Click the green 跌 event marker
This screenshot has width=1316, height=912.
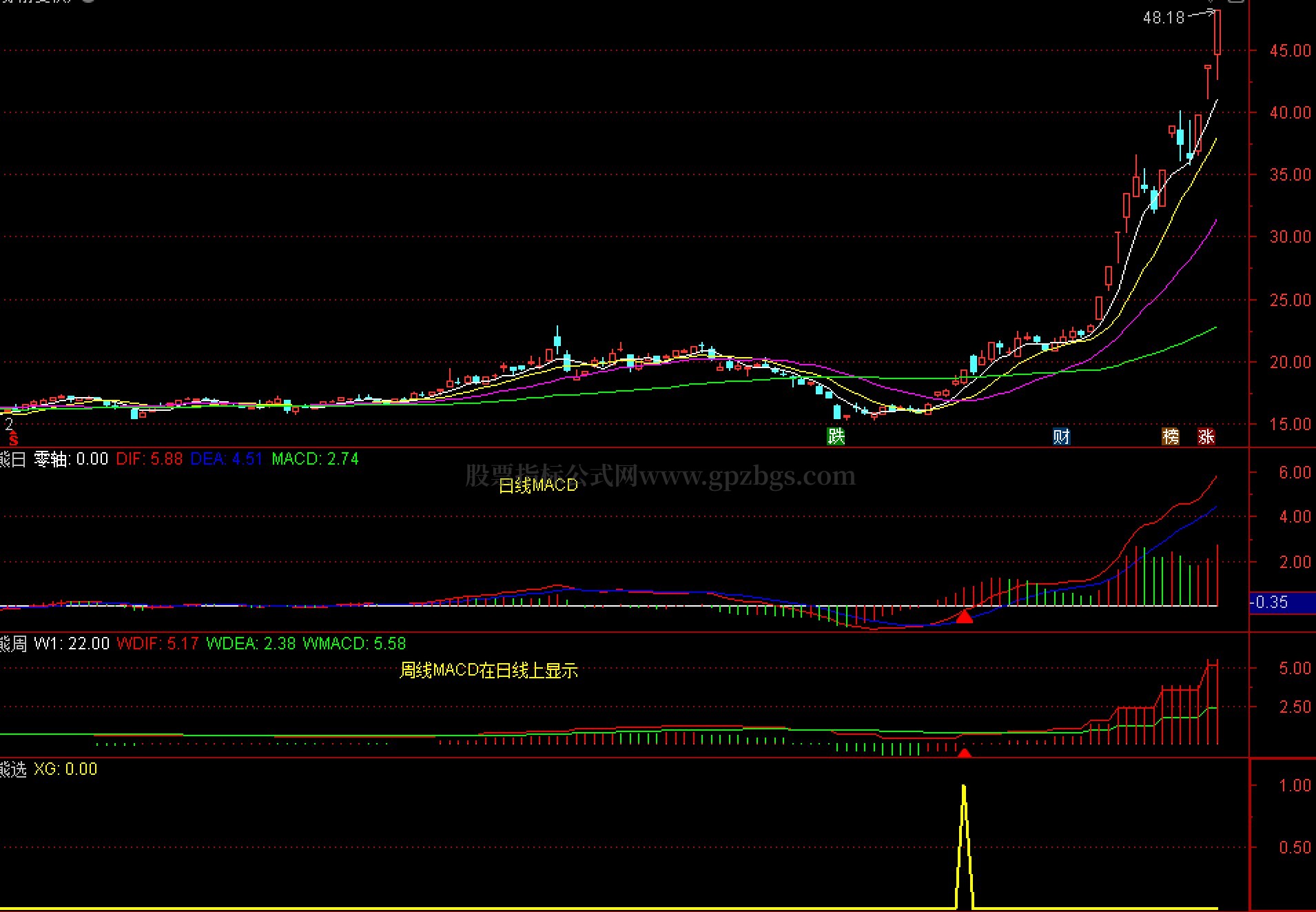pyautogui.click(x=836, y=436)
